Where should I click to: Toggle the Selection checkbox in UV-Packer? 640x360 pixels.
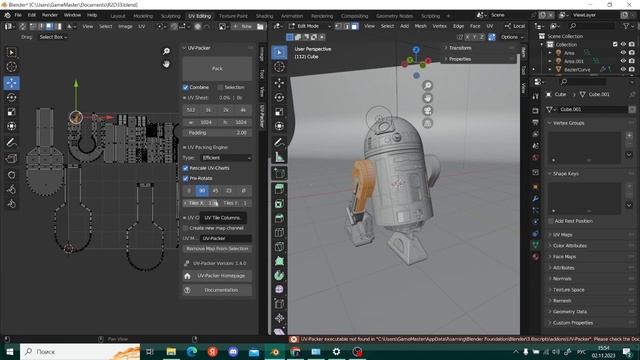tap(220, 87)
